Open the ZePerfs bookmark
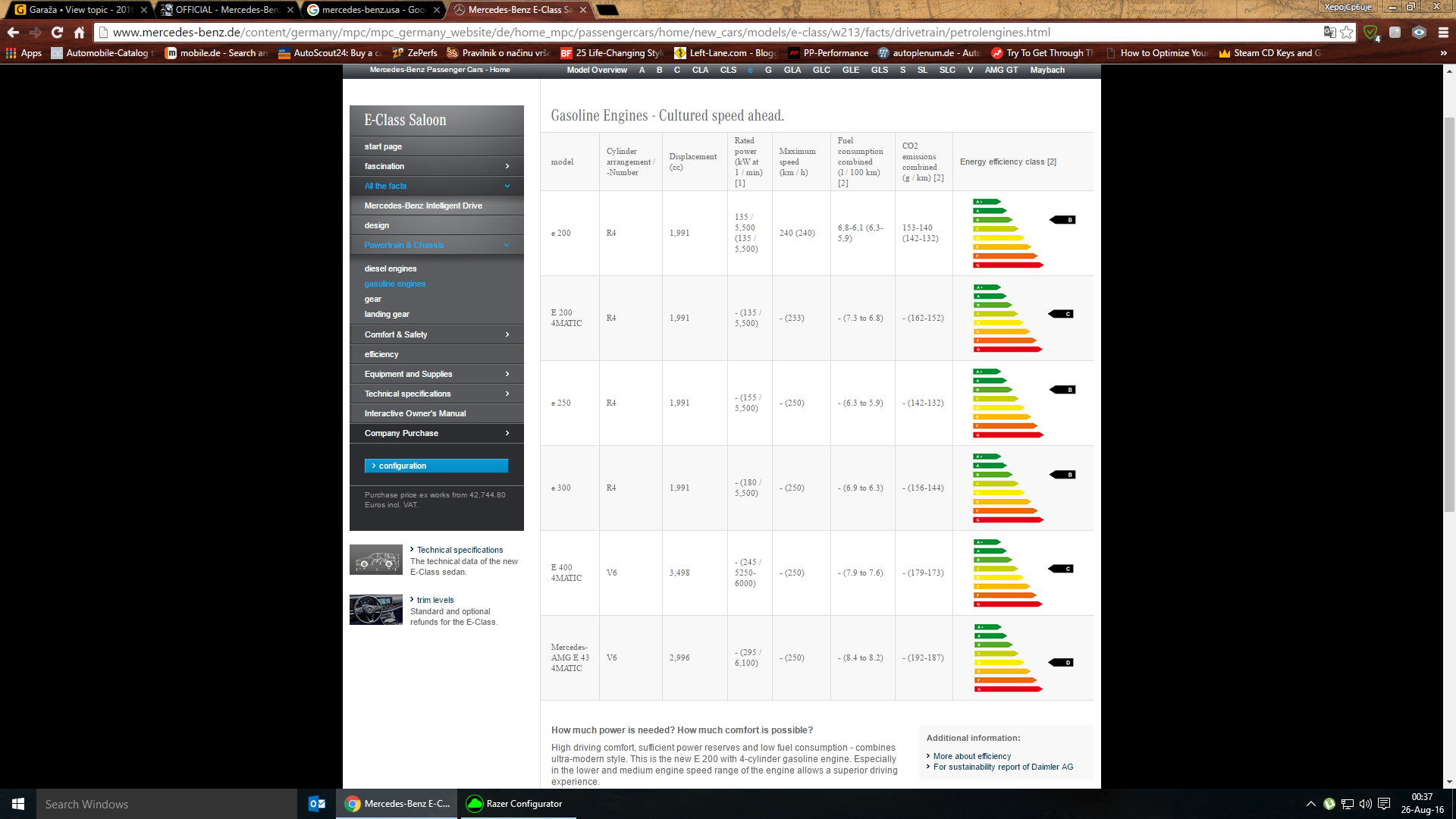The image size is (1456, 819). [x=415, y=53]
